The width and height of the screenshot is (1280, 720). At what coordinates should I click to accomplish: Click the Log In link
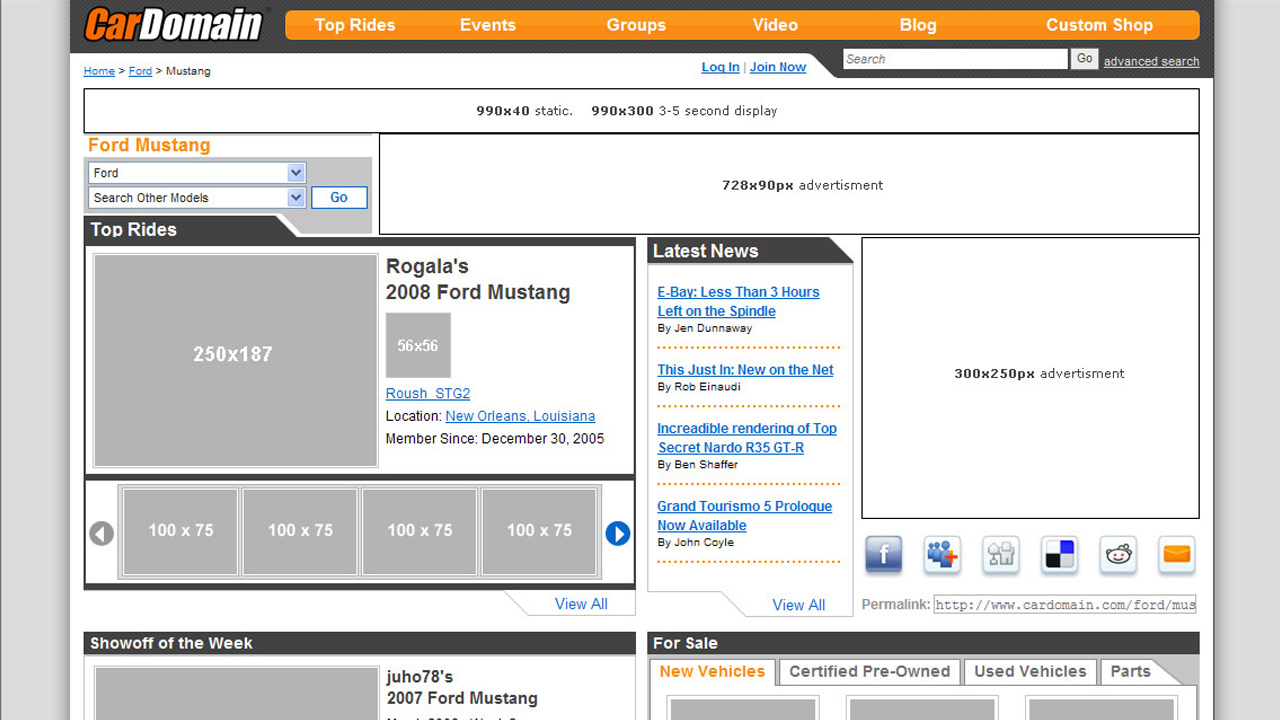click(720, 67)
